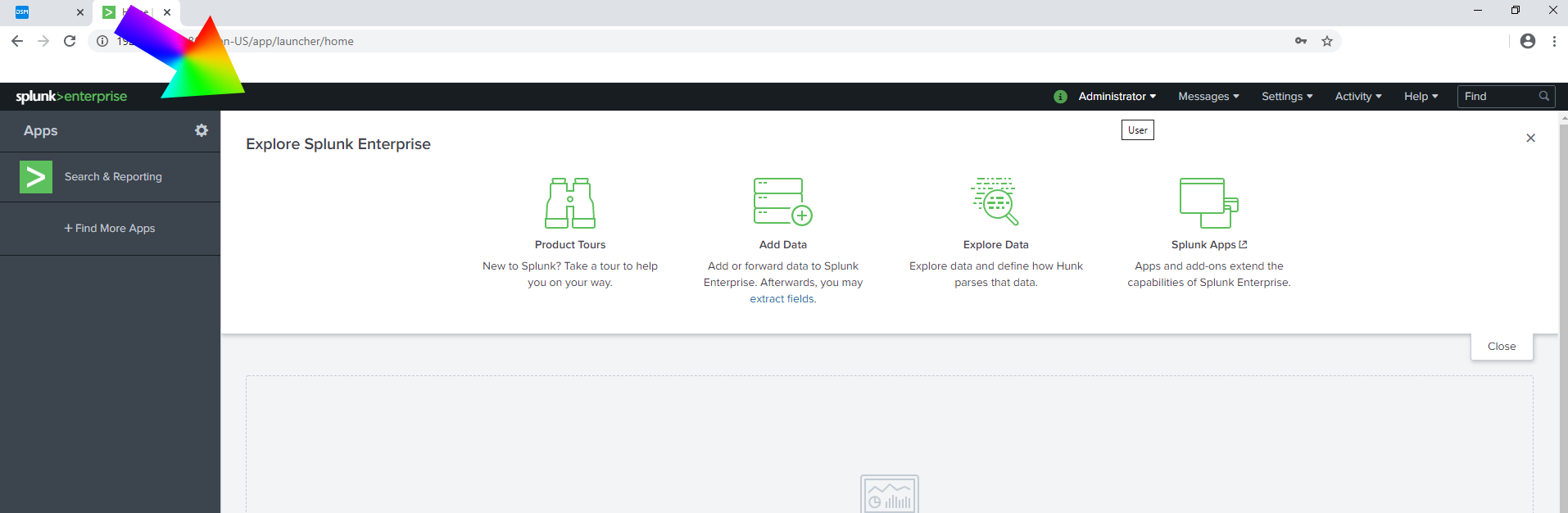
Task: Click the green health status info icon
Action: point(1060,97)
